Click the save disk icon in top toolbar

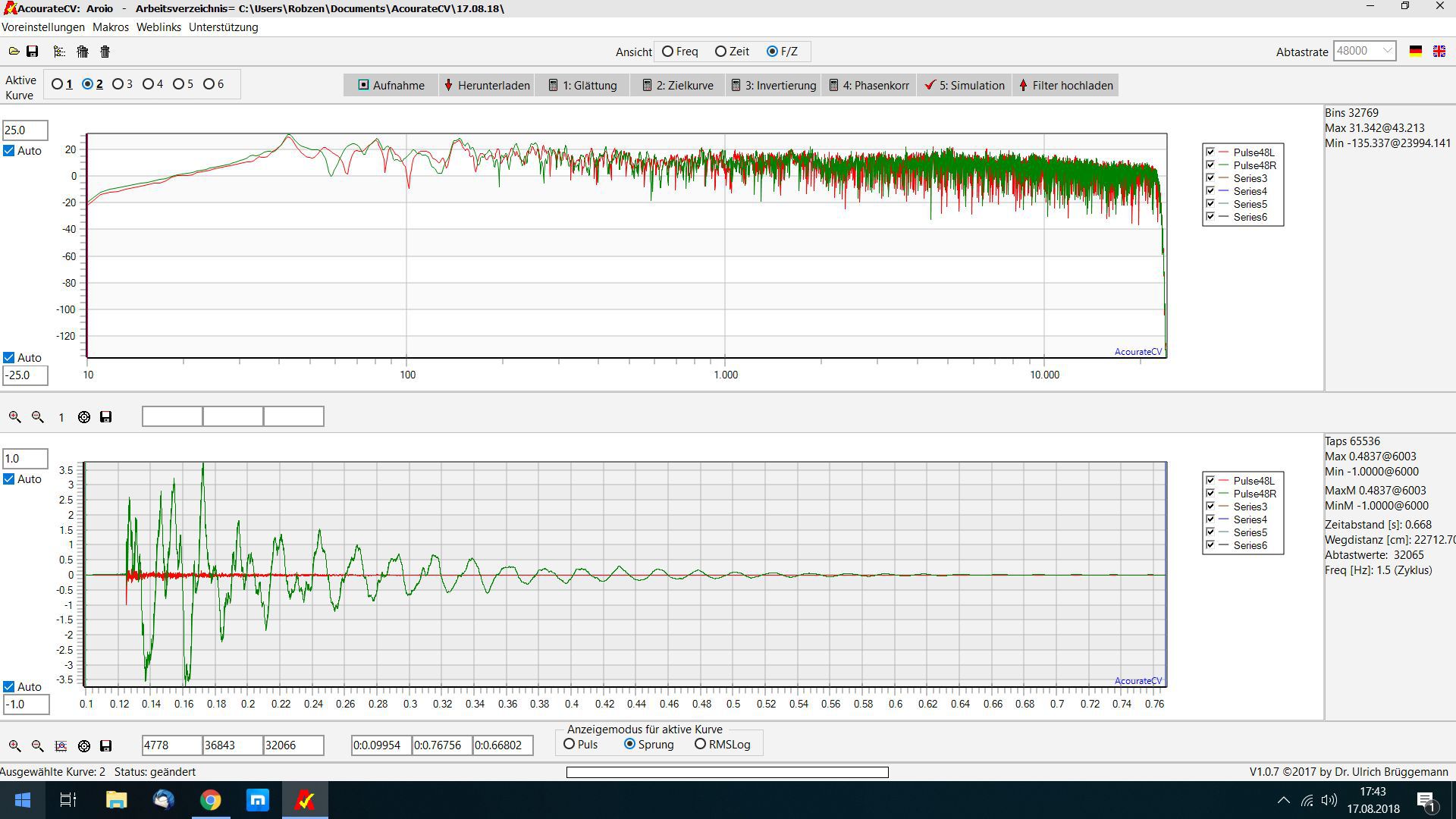(x=32, y=52)
